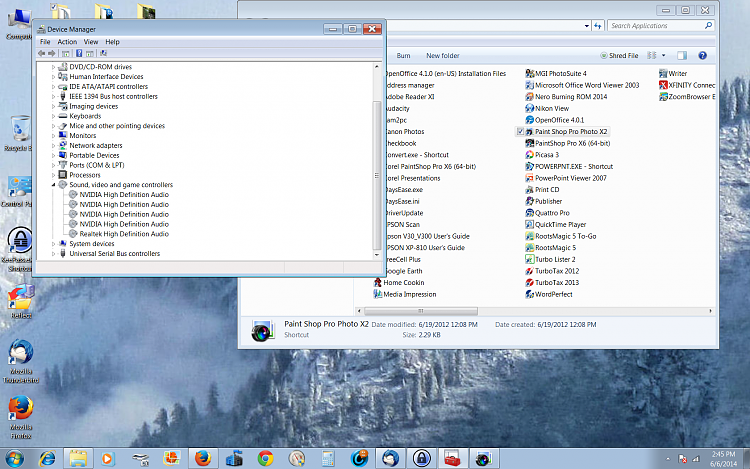
Task: Expand the DVD/CD-ROM drives node
Action: coord(54,67)
